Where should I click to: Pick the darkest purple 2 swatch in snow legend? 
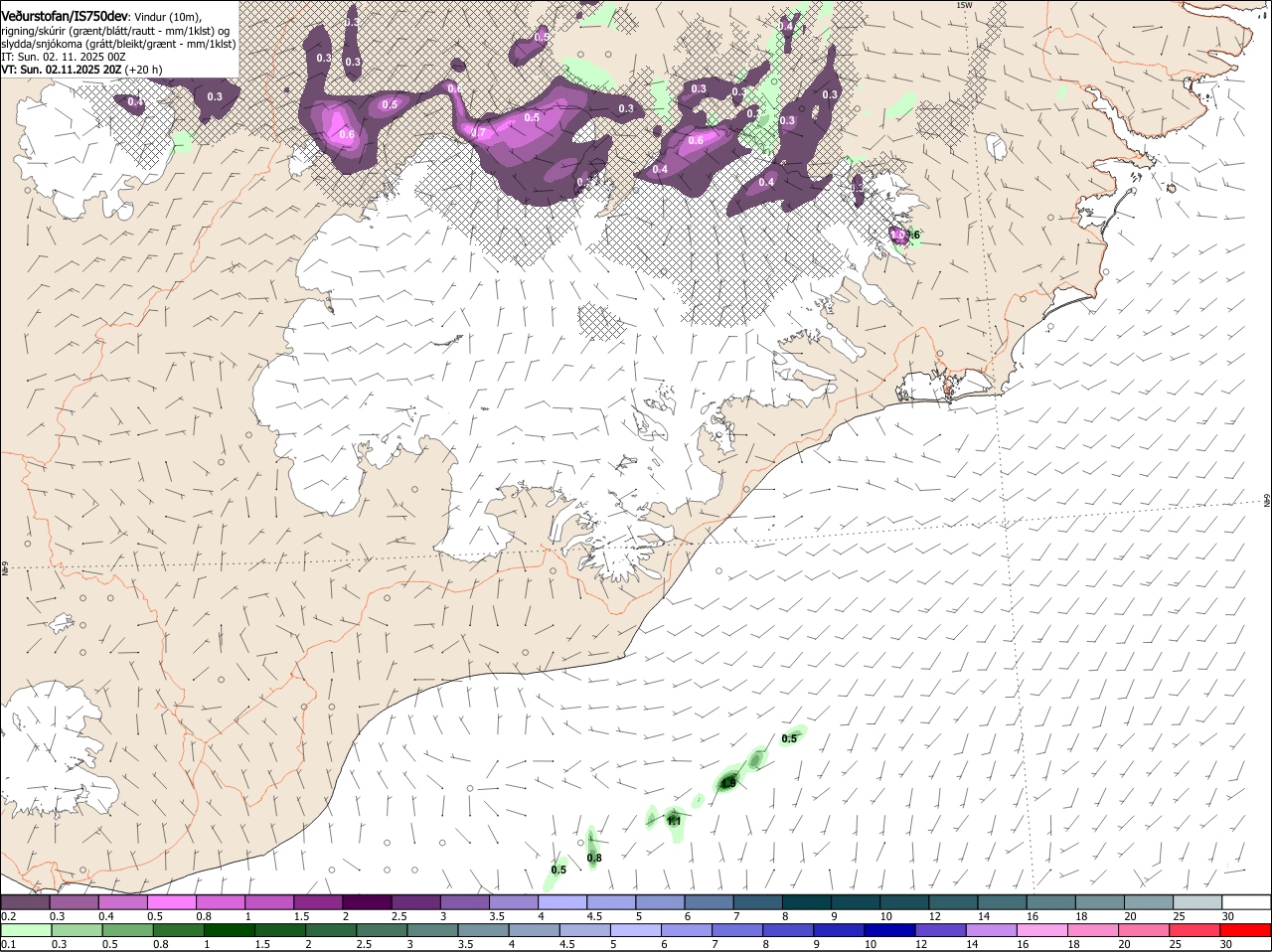367,901
